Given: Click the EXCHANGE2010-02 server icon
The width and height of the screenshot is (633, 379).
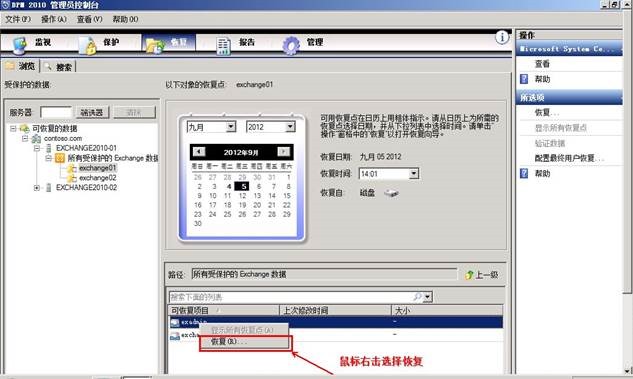Looking at the screenshot, I should click(49, 187).
